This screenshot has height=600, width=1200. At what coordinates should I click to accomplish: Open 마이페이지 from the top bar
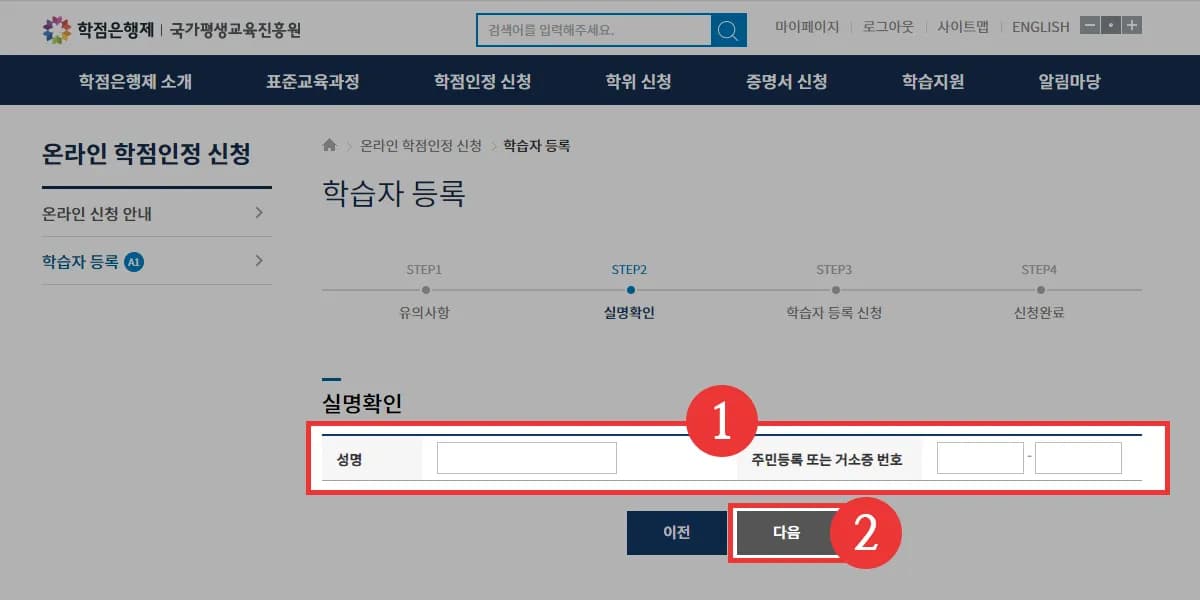805,27
